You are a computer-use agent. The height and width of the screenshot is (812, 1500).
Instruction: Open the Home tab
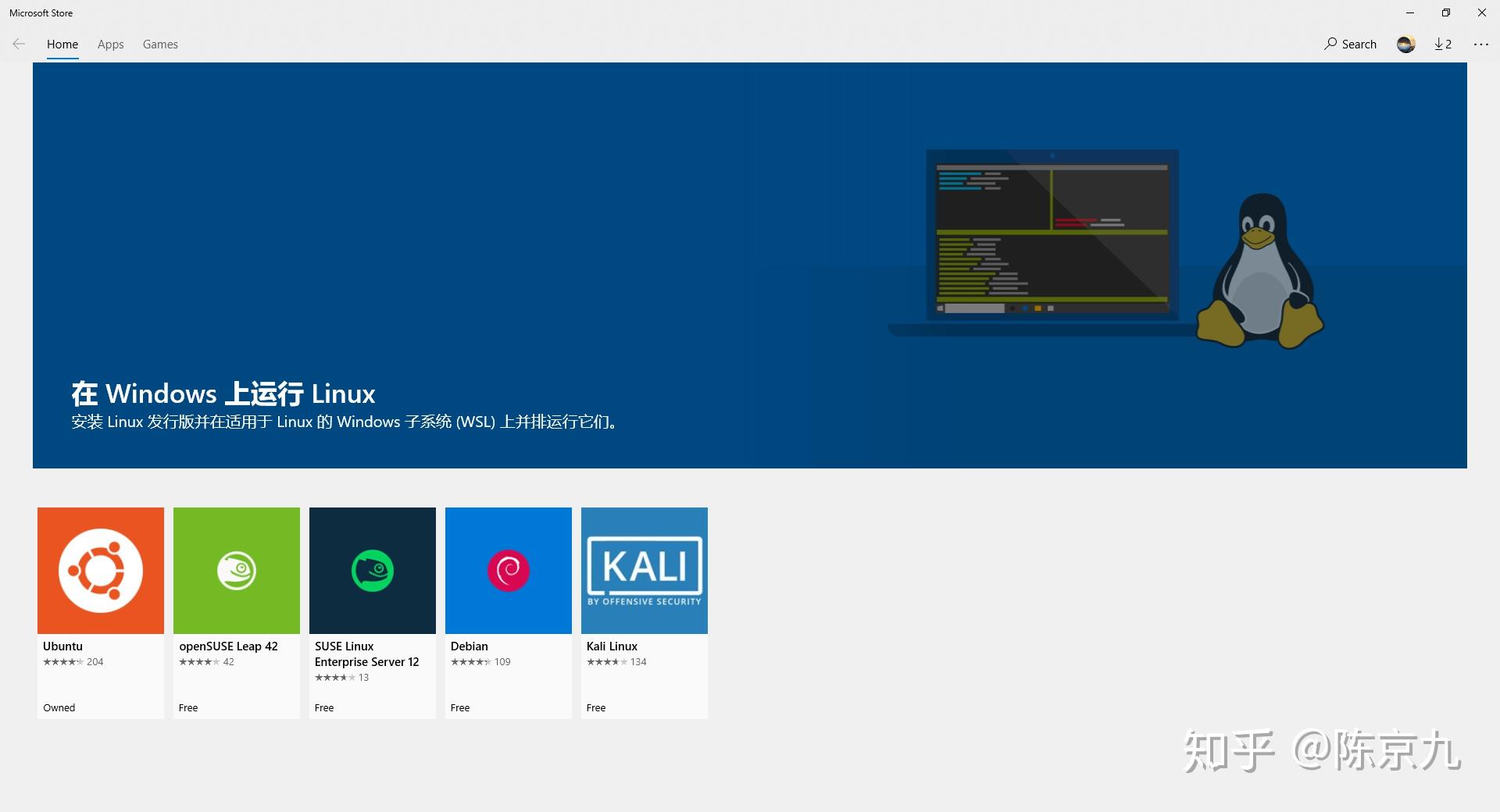coord(62,45)
